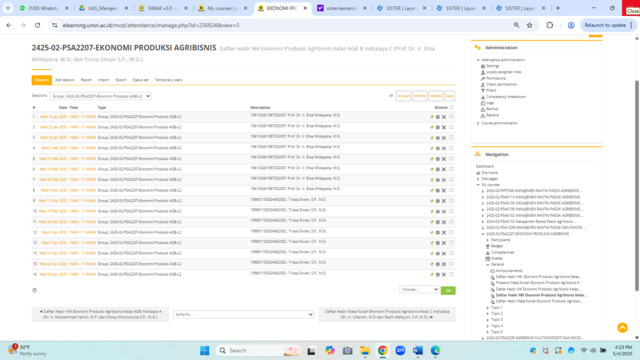
Task: Take attendance for the 5 Feb session
Action: [x=432, y=149]
